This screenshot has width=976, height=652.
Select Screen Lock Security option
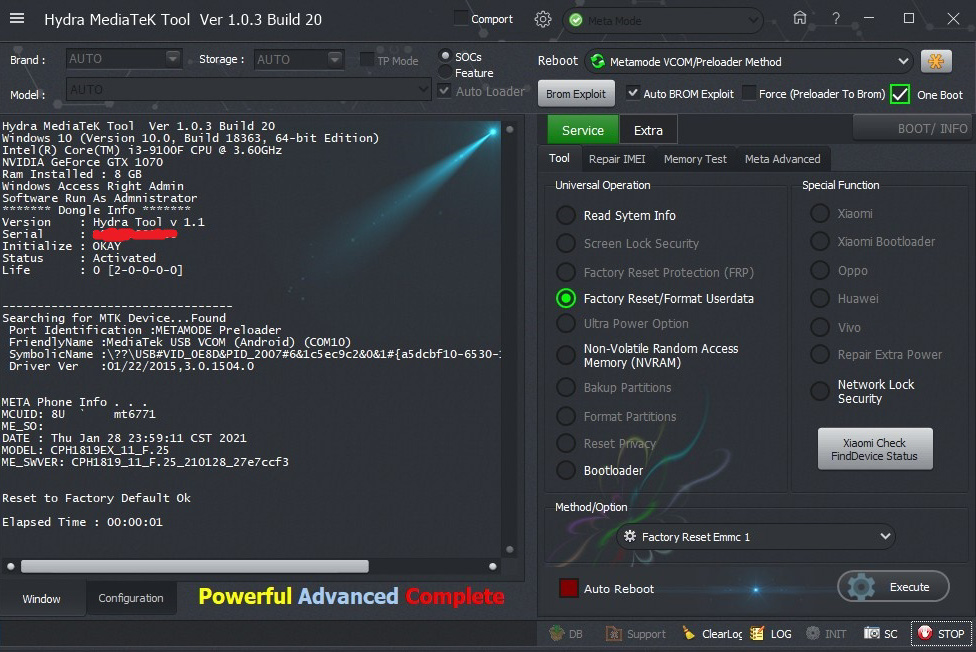[x=566, y=243]
